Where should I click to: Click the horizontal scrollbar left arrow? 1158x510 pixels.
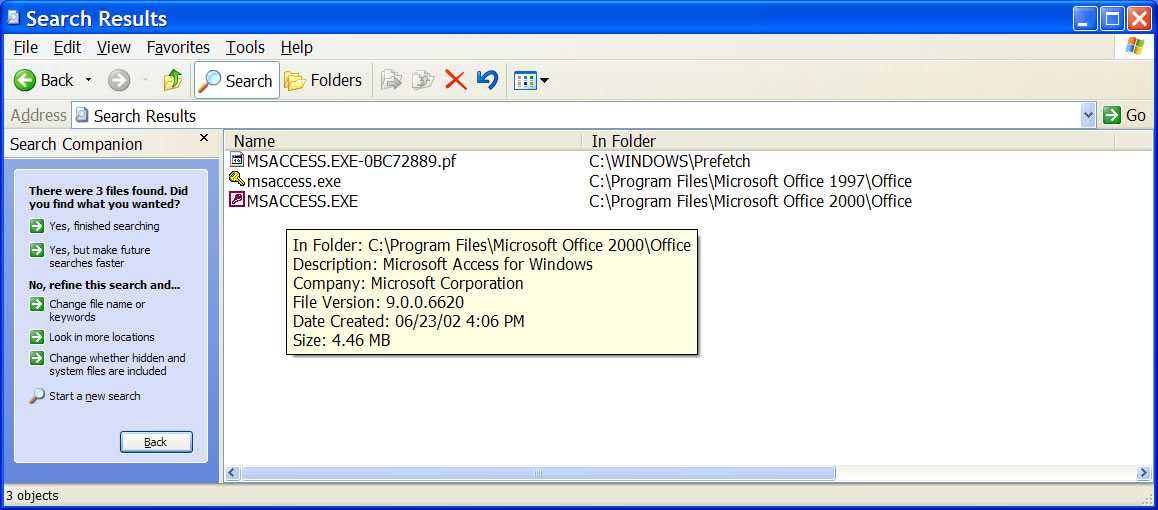tap(232, 473)
